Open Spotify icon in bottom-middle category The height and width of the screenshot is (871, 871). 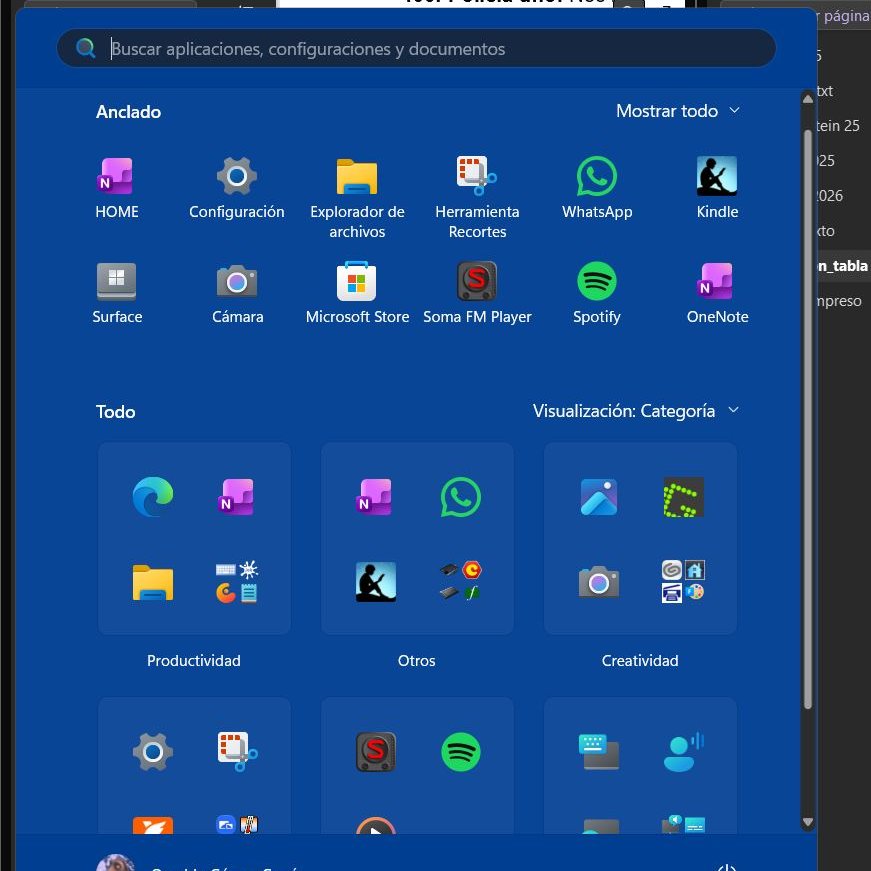pos(460,752)
